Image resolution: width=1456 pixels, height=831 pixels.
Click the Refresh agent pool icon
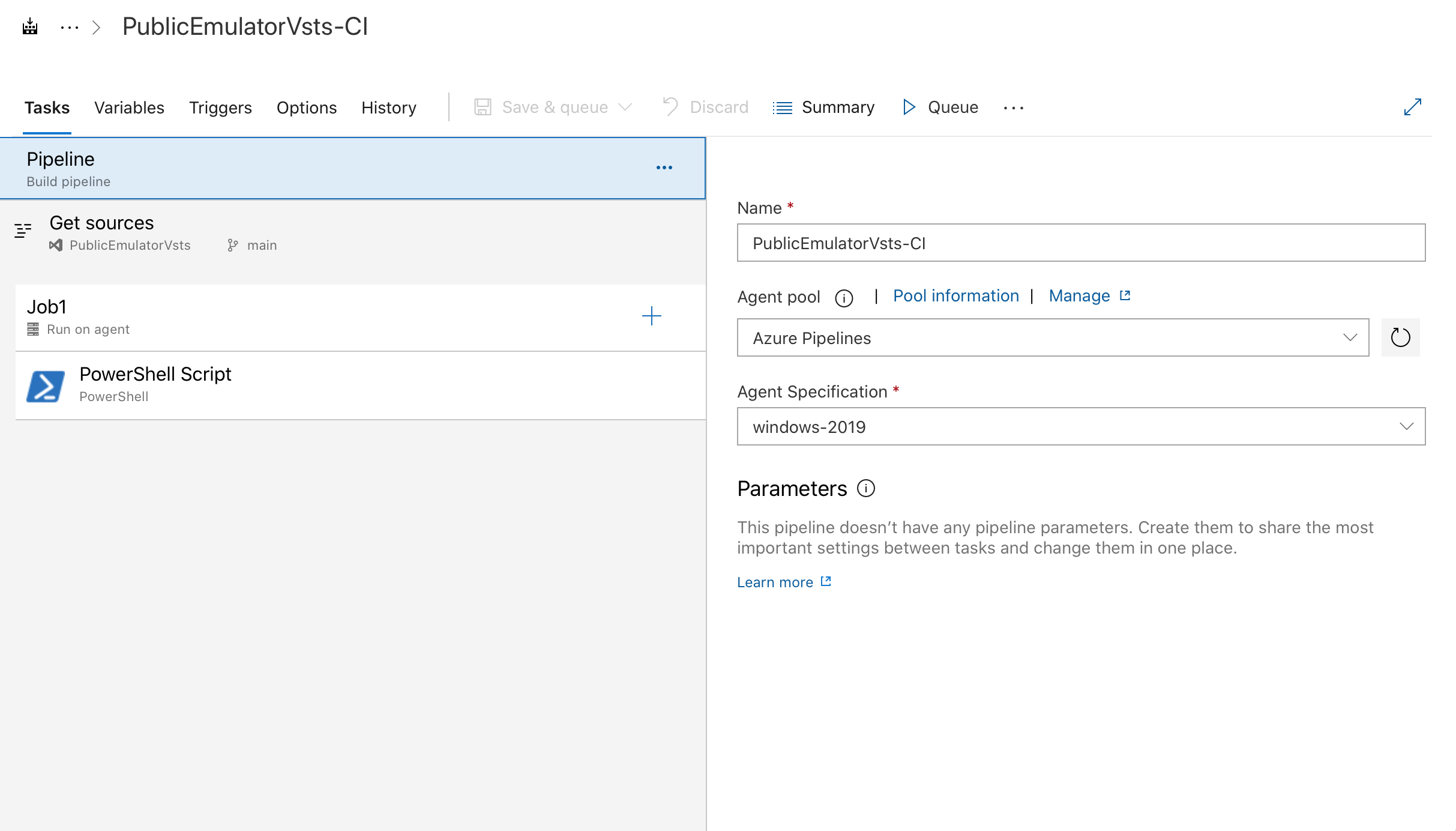click(x=1399, y=337)
